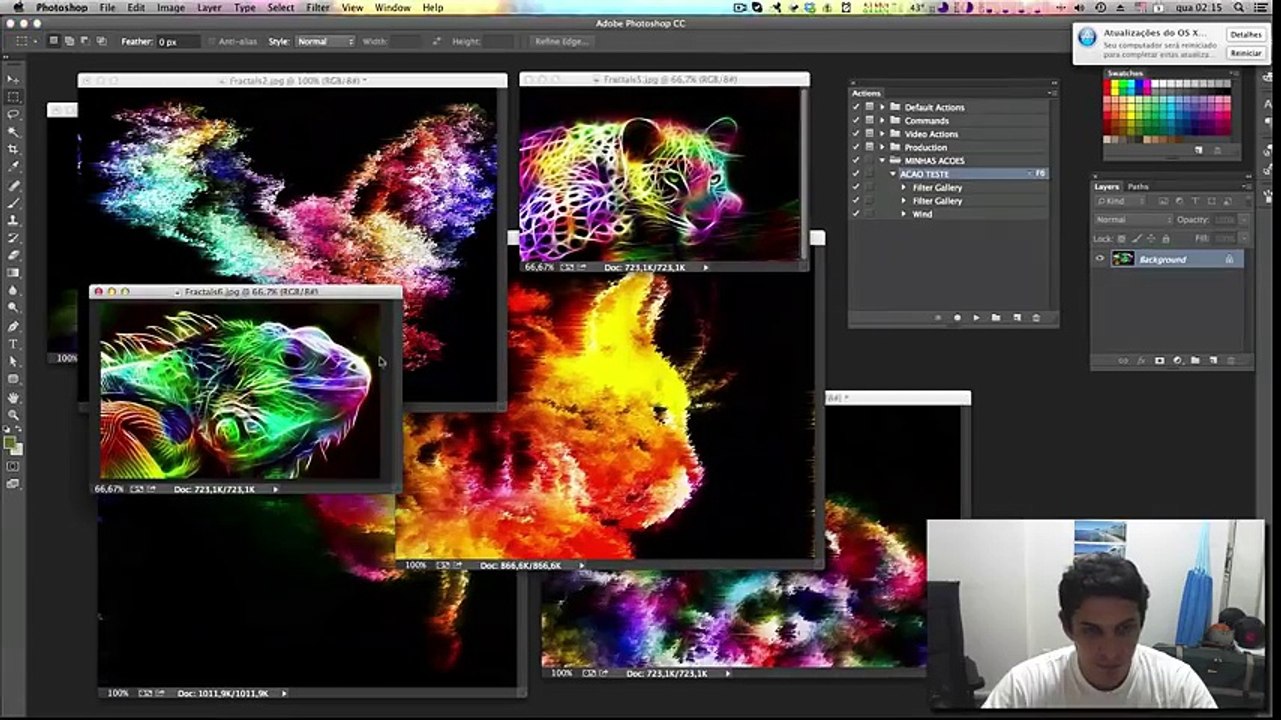Select the Lasso tool
This screenshot has height=720, width=1281.
pyautogui.click(x=14, y=115)
